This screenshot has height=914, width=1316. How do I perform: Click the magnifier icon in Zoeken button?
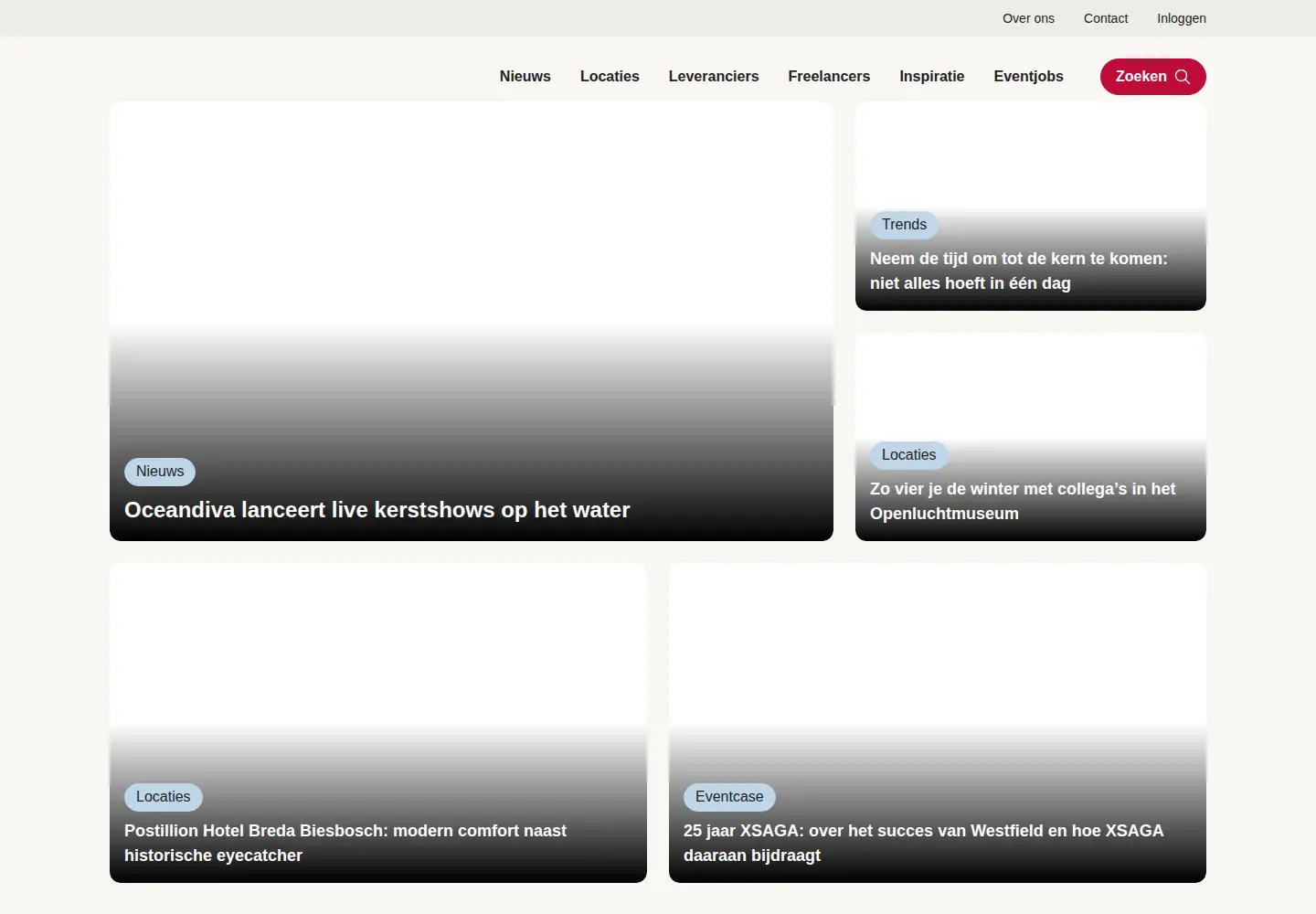pos(1183,77)
